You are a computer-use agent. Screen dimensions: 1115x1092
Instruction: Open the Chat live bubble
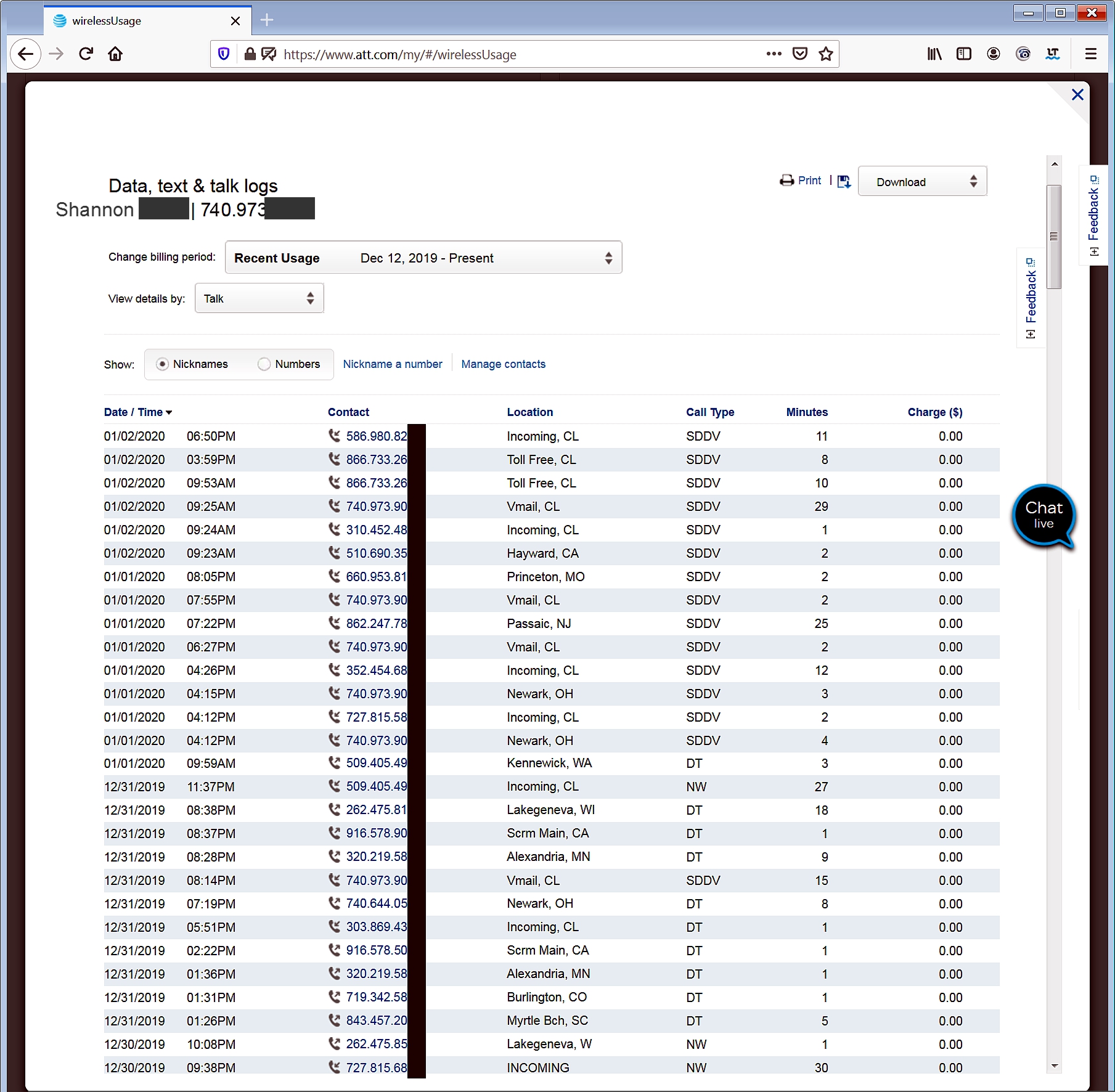click(1044, 515)
